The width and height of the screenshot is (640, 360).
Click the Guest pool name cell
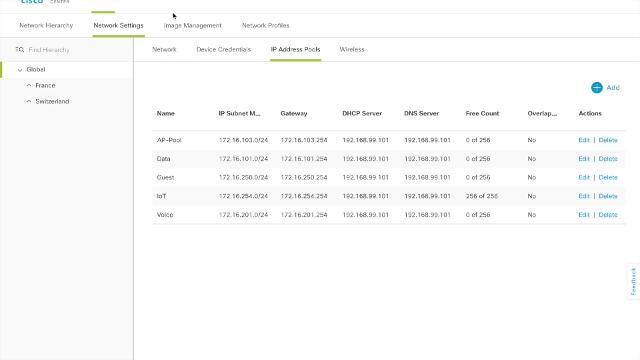[x=165, y=178]
